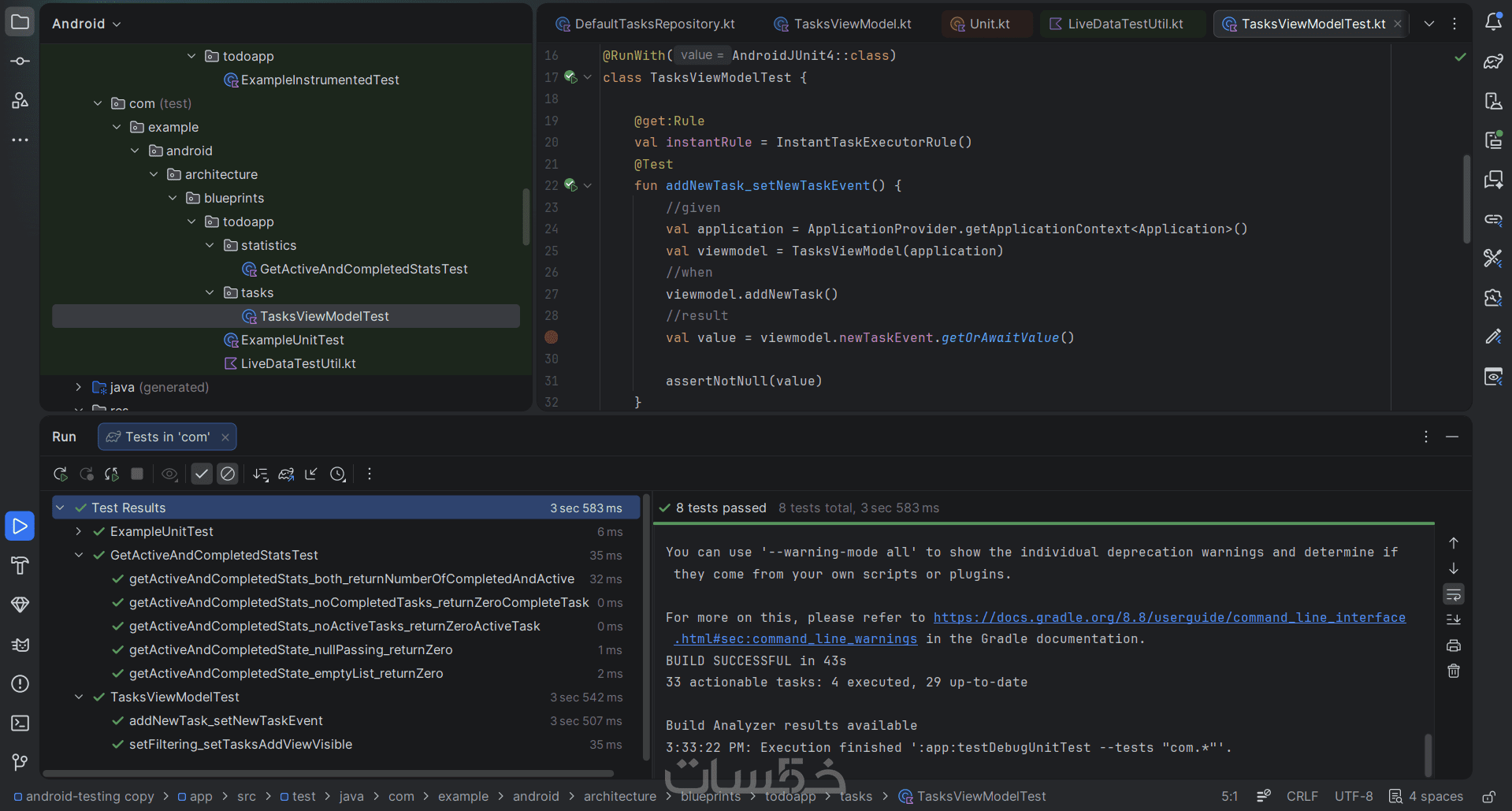The width and height of the screenshot is (1512, 811).
Task: Open the Gradle docs command line link
Action: pyautogui.click(x=1168, y=617)
